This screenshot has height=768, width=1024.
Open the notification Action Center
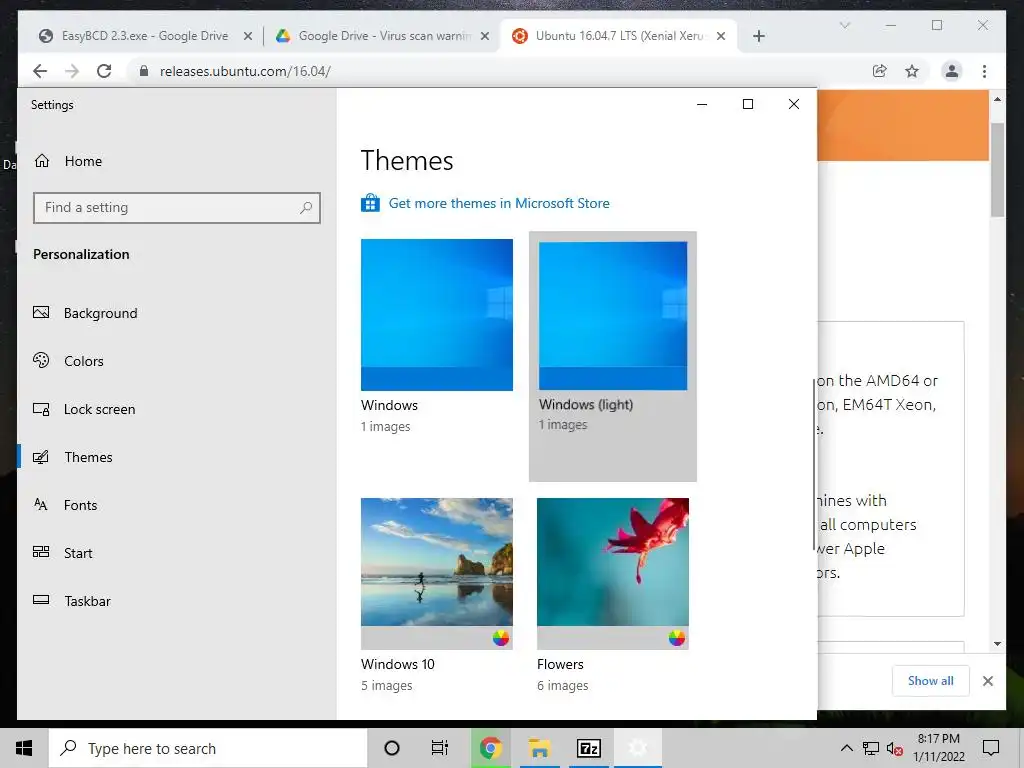991,748
